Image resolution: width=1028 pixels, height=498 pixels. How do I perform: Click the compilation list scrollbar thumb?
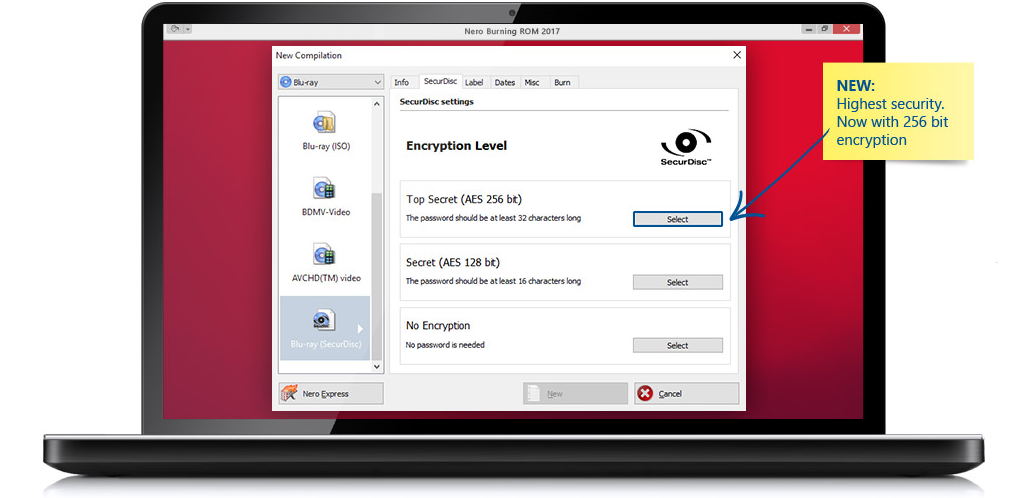tap(377, 276)
